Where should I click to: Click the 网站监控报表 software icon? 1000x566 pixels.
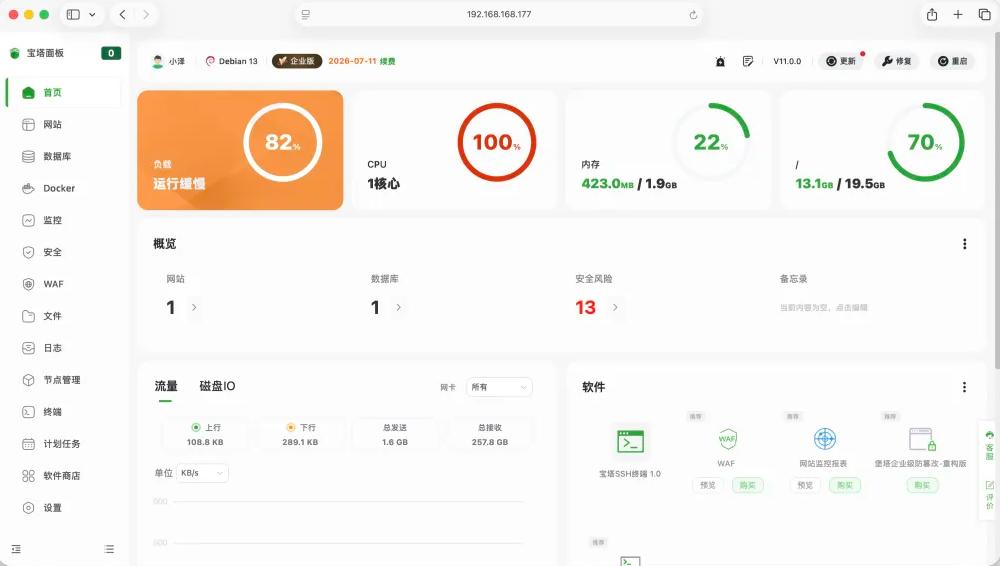coord(823,439)
